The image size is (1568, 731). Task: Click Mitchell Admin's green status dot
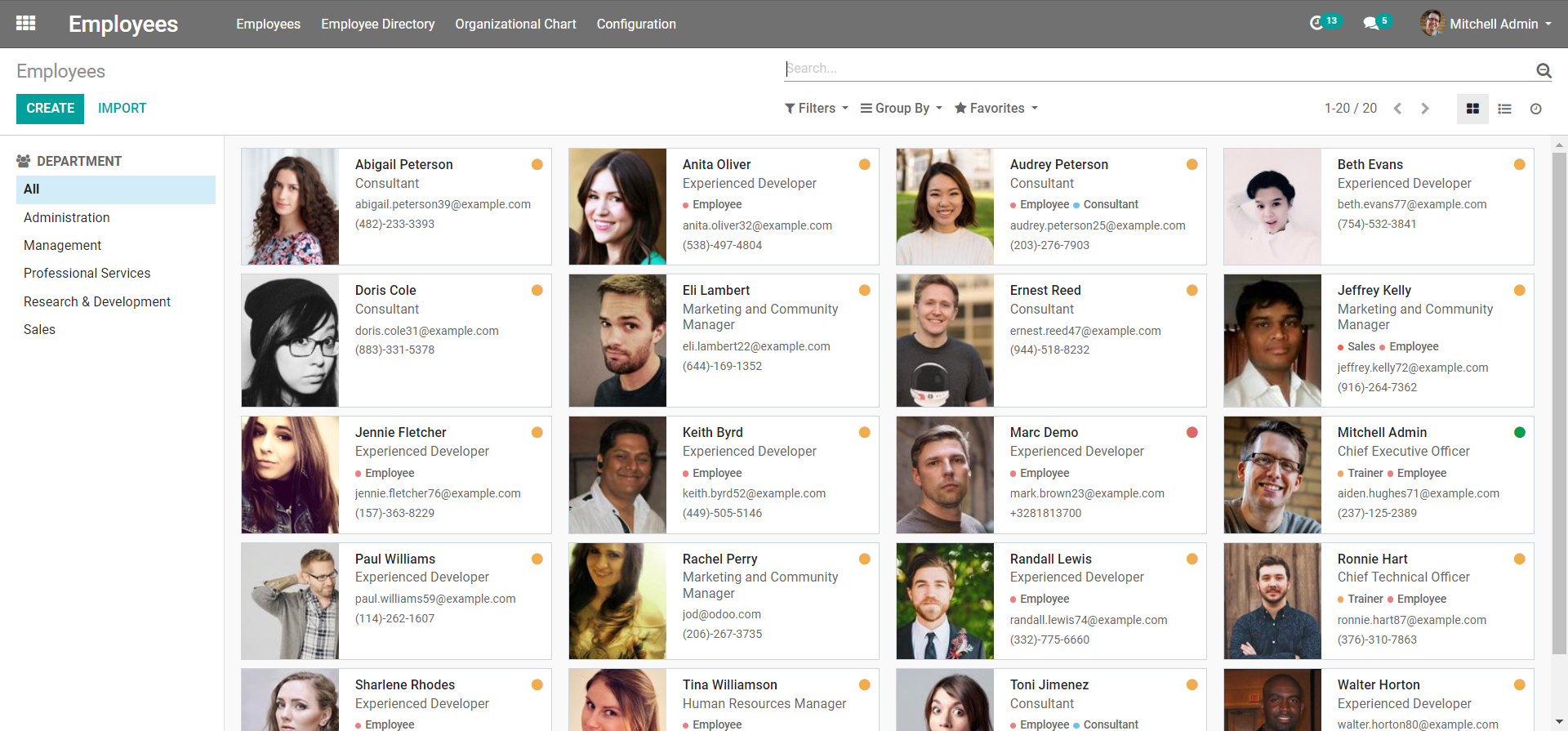click(x=1520, y=432)
